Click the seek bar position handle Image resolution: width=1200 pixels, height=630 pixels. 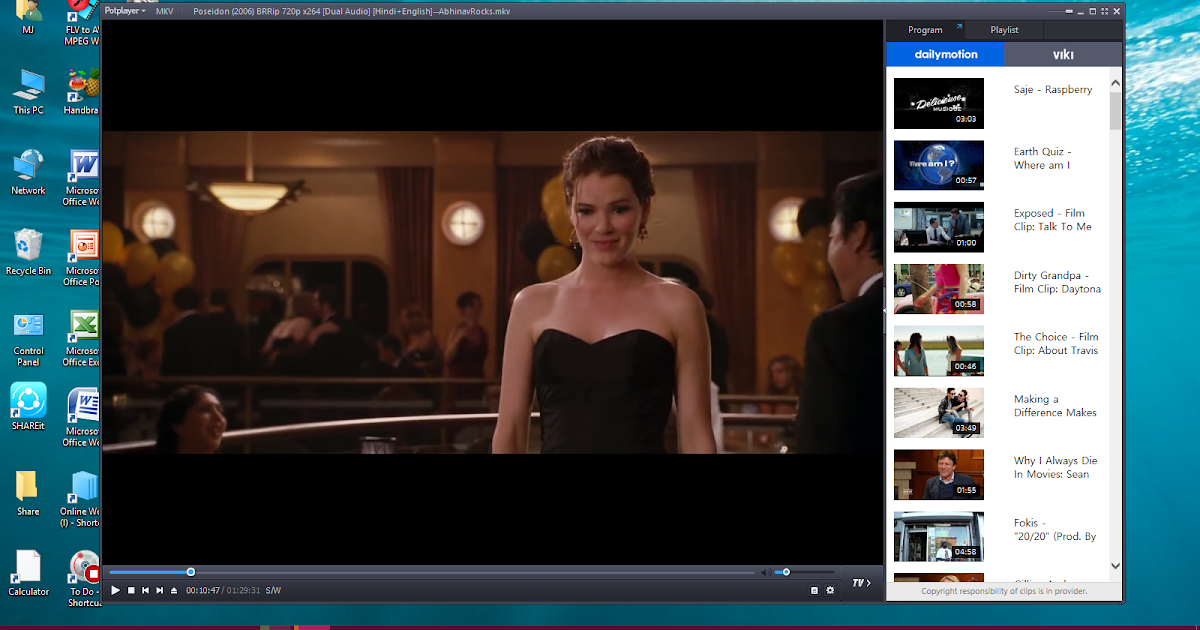tap(191, 572)
